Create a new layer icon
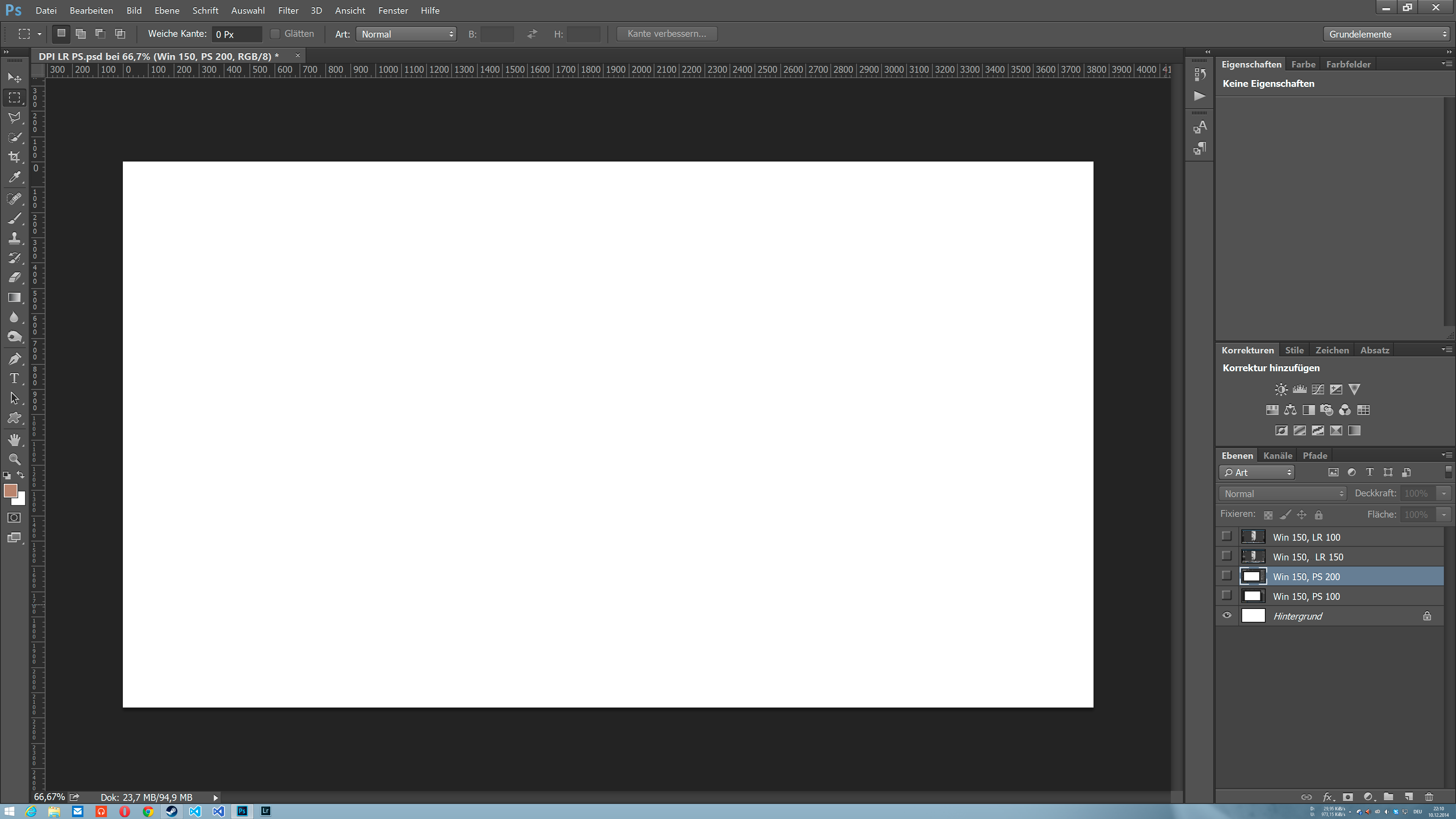 [x=1409, y=797]
